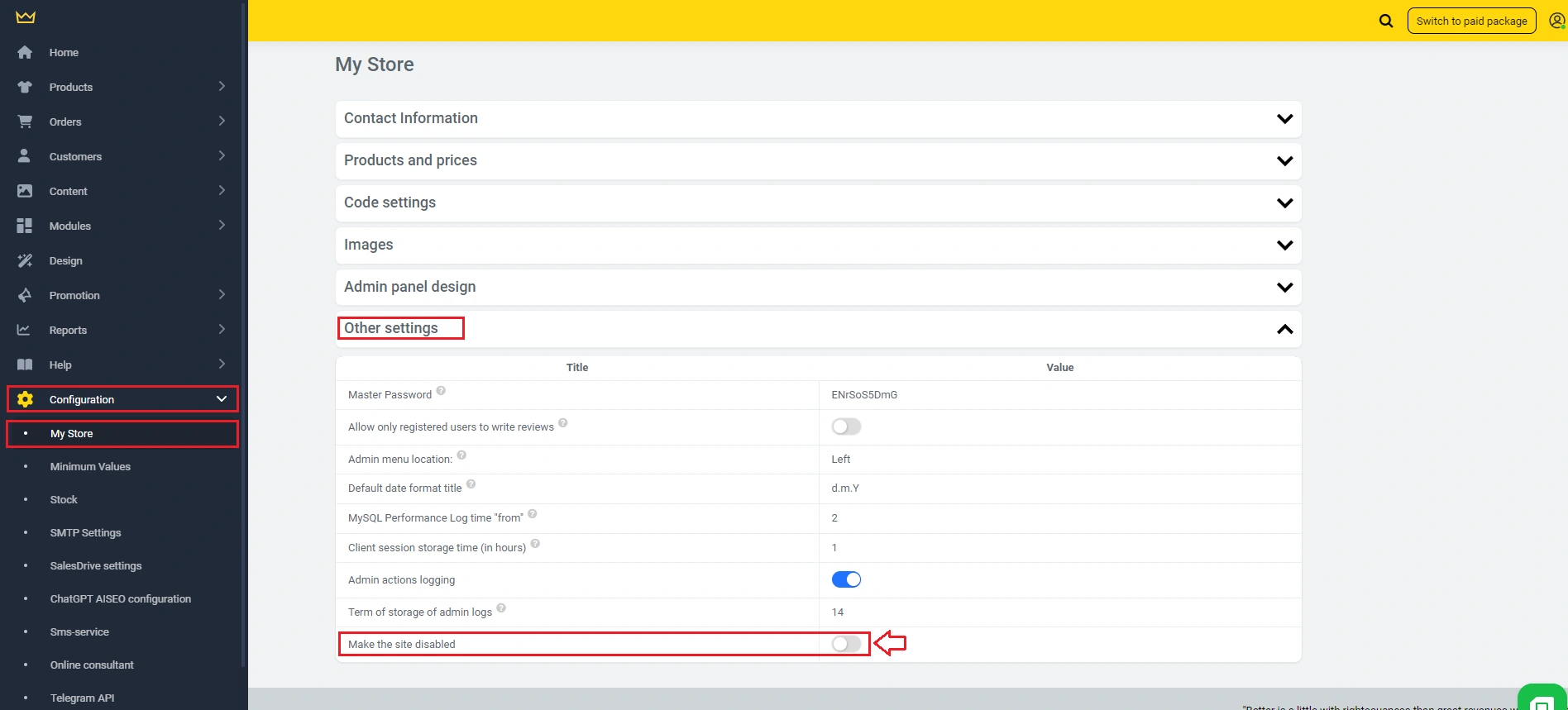
Task: Open SMTP Settings in sidebar
Action: 85,532
